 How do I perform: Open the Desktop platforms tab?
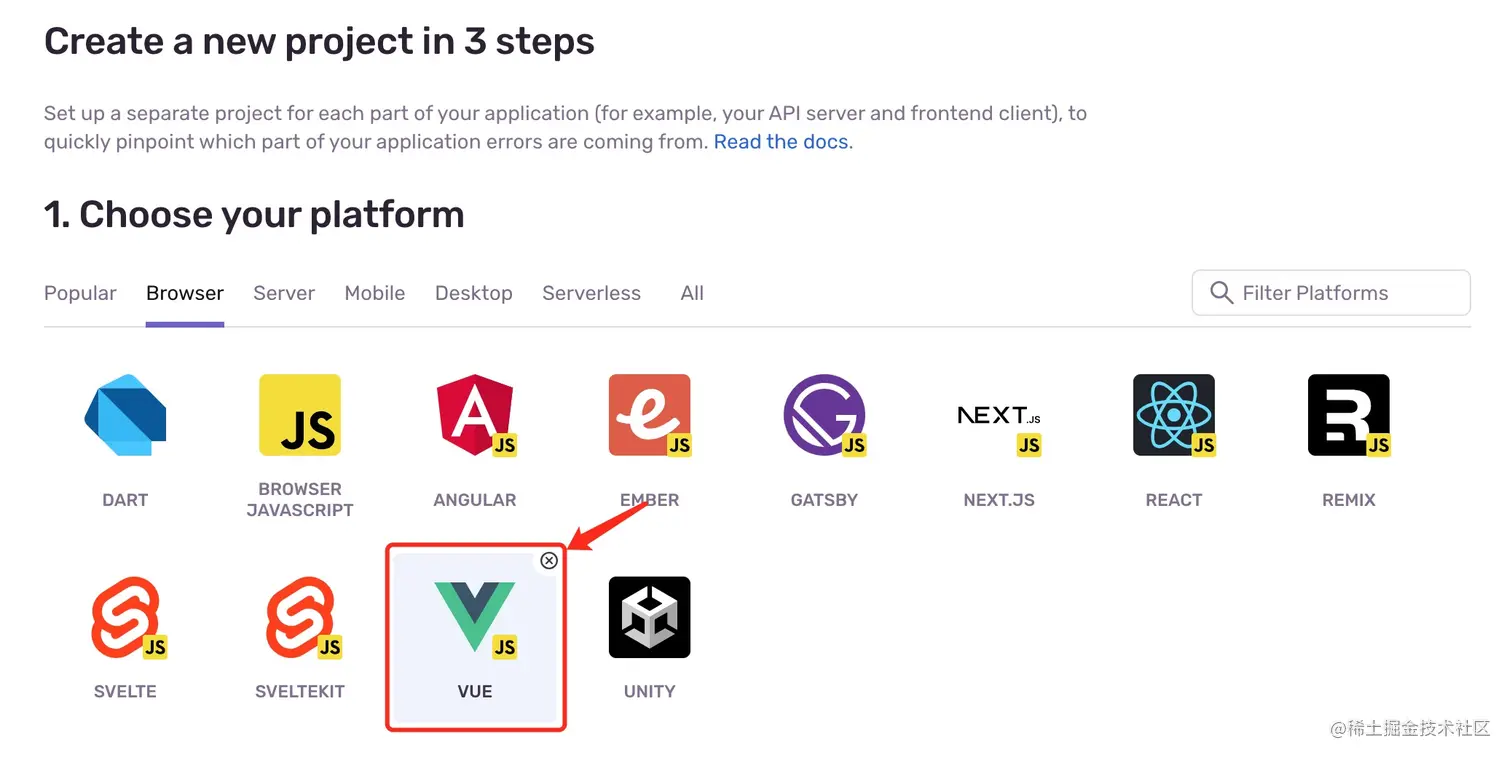[x=473, y=293]
